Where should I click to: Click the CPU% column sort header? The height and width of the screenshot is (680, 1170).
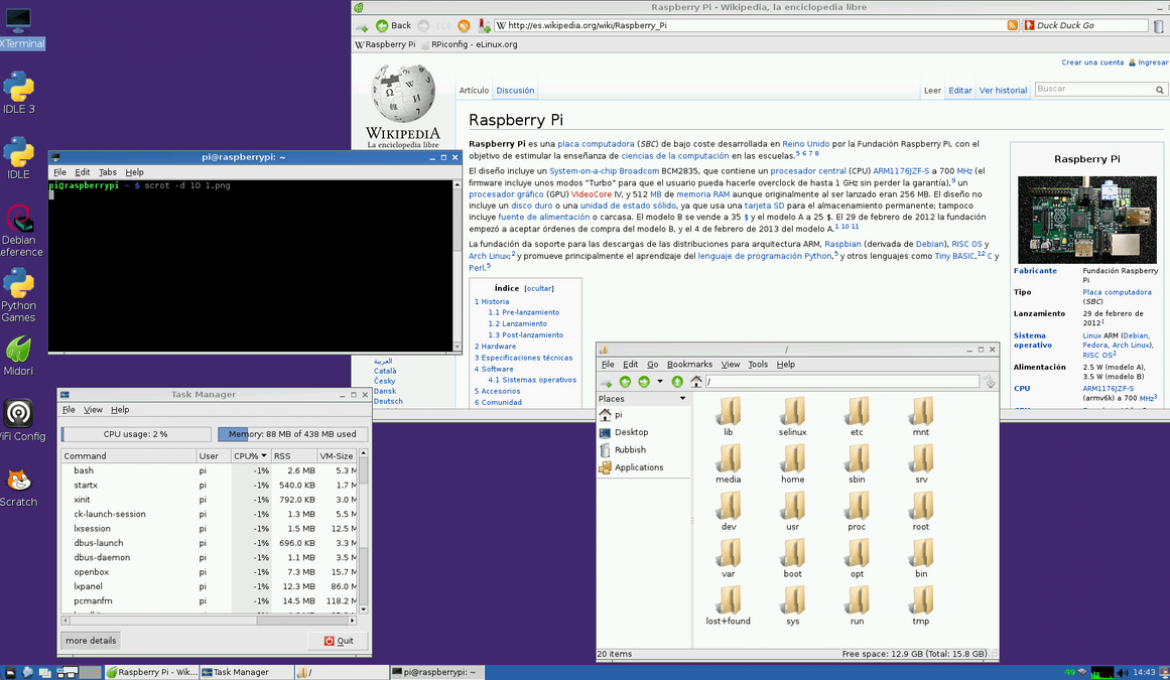(250, 455)
